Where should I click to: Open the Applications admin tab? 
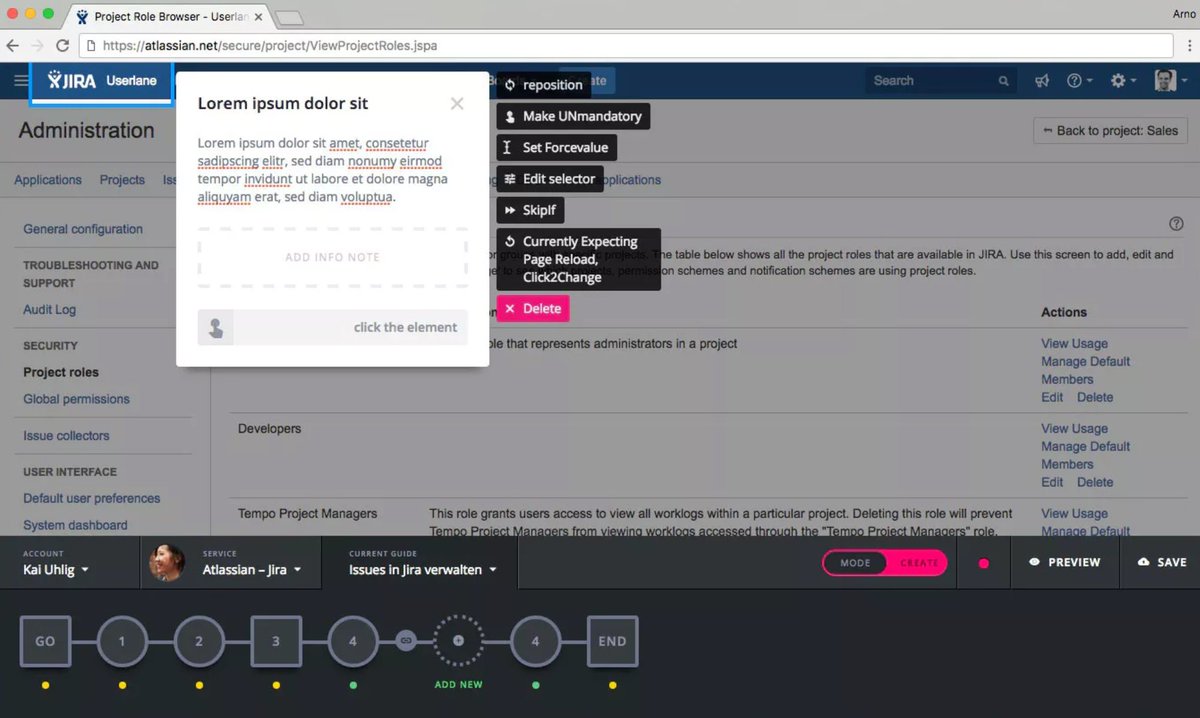coord(48,180)
